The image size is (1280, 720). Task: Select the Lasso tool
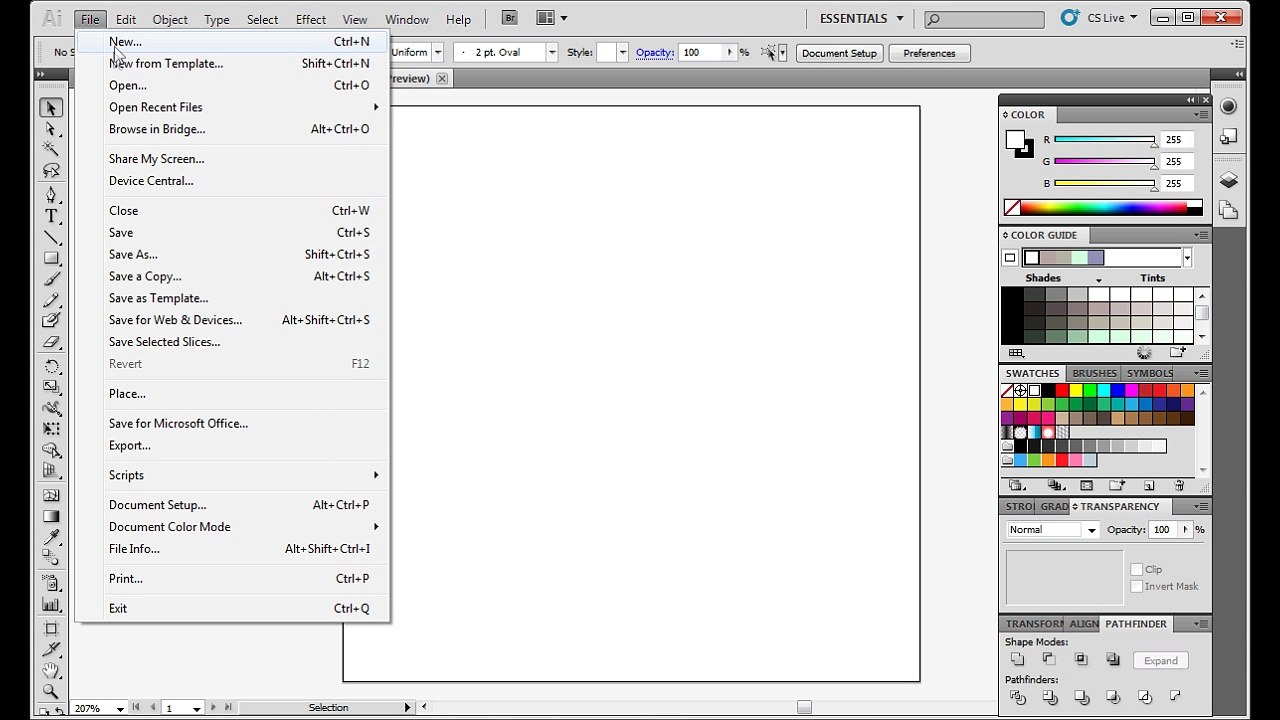[51, 170]
